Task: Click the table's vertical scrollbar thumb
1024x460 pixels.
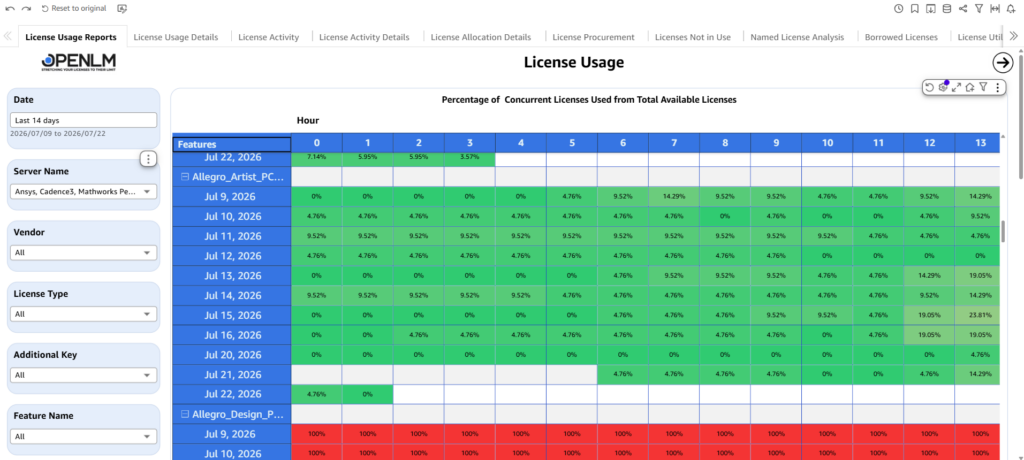Action: (1002, 231)
